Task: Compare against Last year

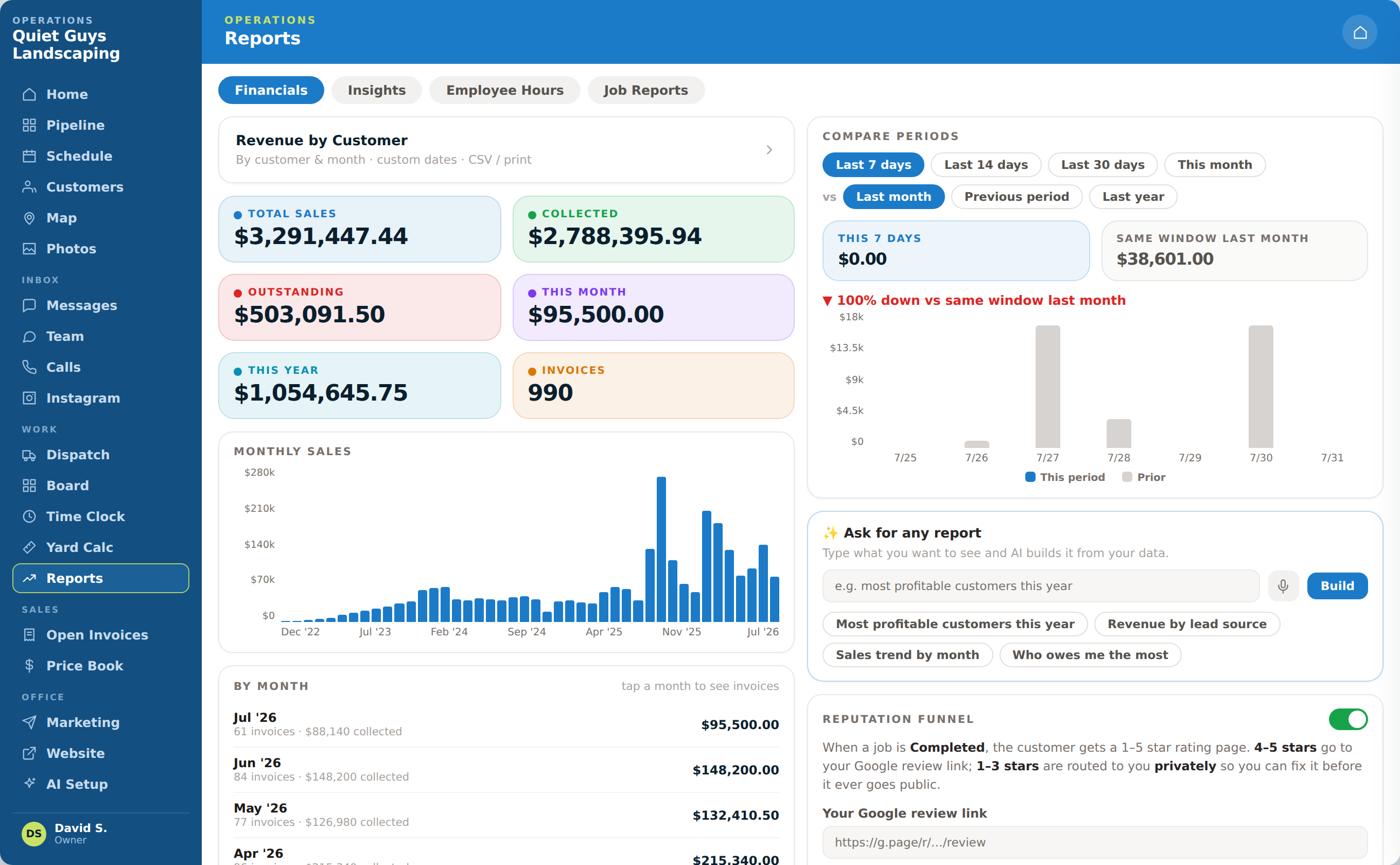Action: pyautogui.click(x=1133, y=197)
